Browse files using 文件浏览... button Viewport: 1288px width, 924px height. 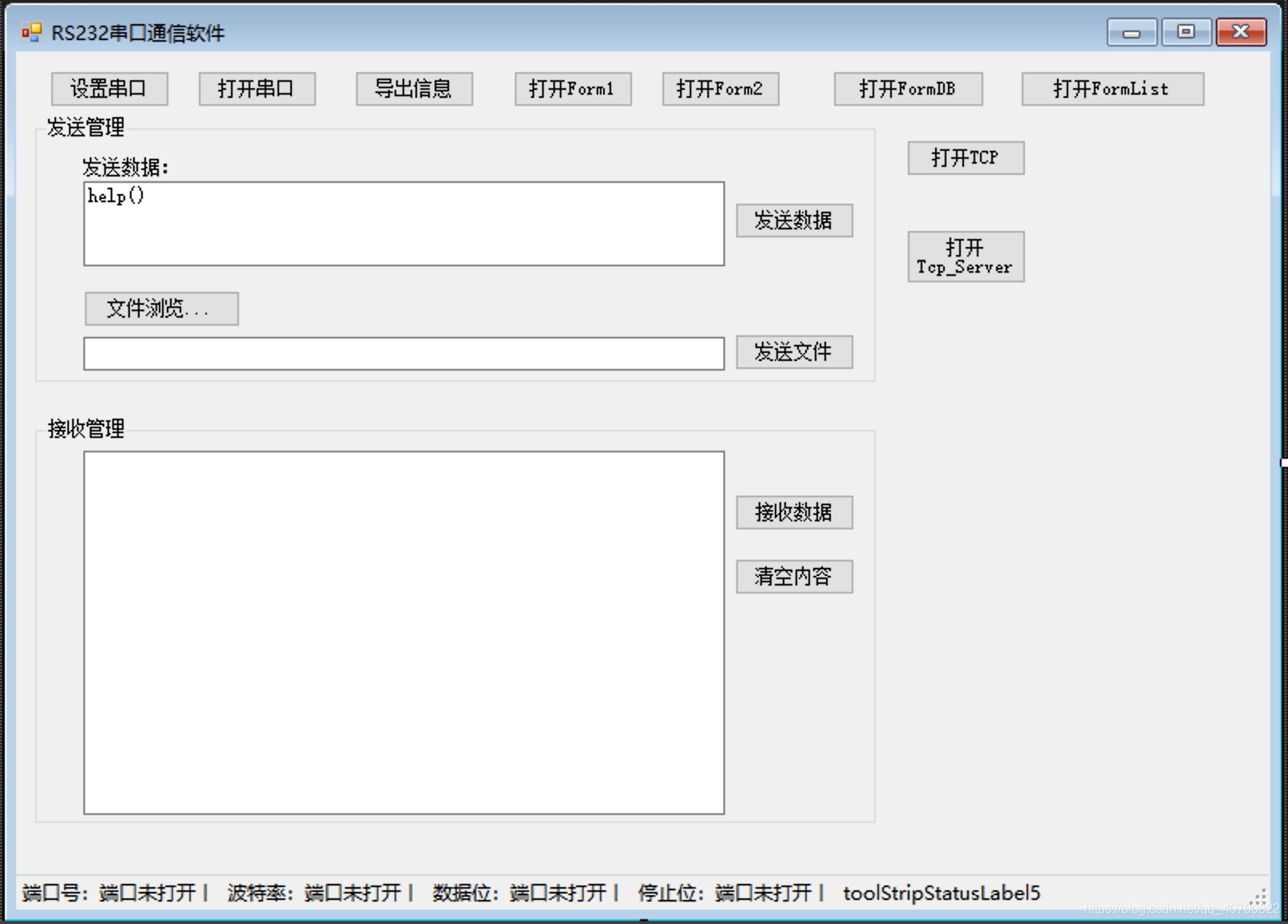[161, 309]
